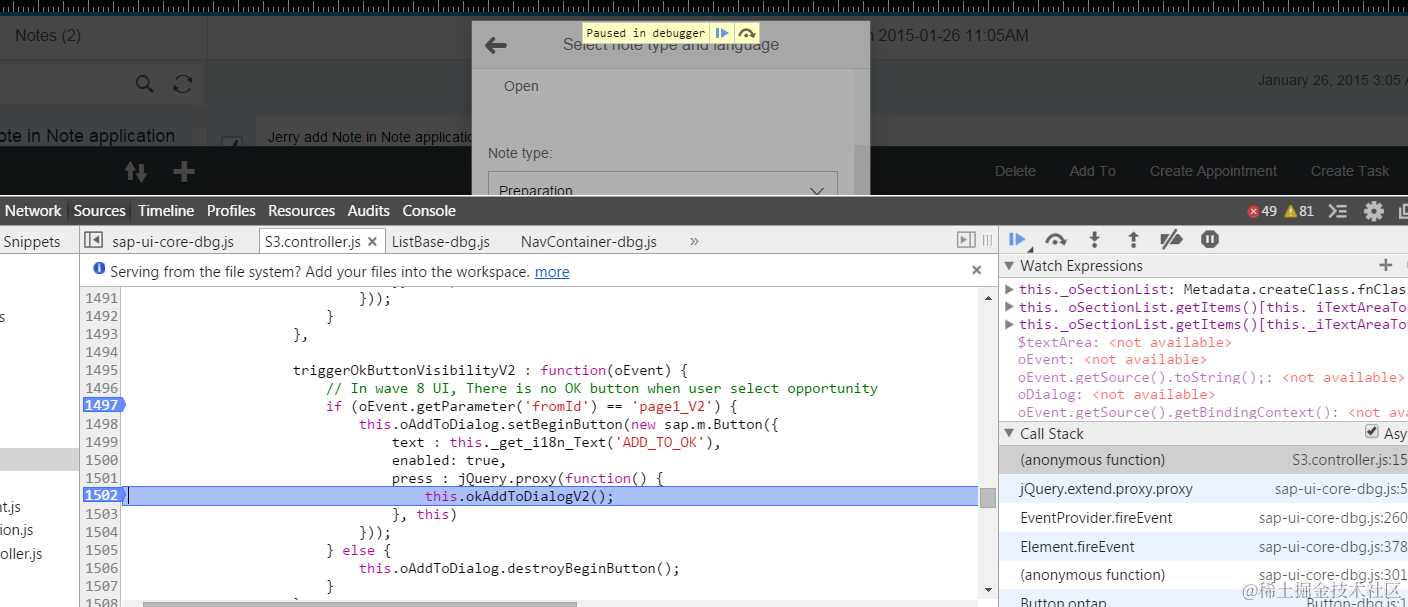Resume from the Paused in debugger overlay

coord(722,33)
